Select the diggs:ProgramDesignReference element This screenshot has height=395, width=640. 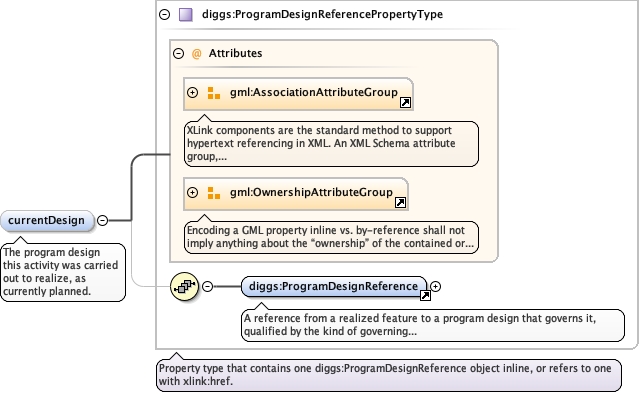[x=334, y=286]
